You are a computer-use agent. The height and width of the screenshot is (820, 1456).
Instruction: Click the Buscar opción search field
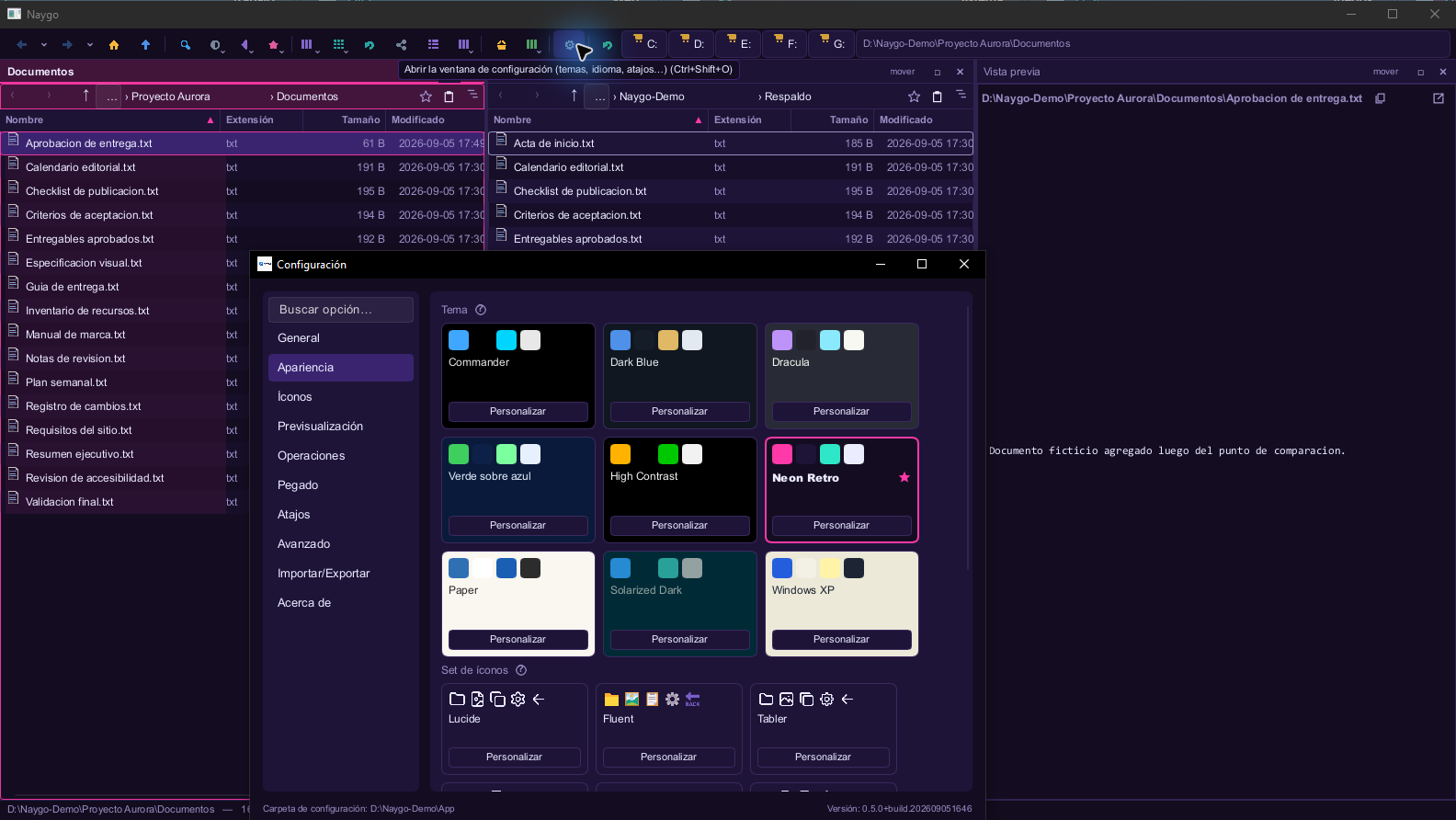341,310
